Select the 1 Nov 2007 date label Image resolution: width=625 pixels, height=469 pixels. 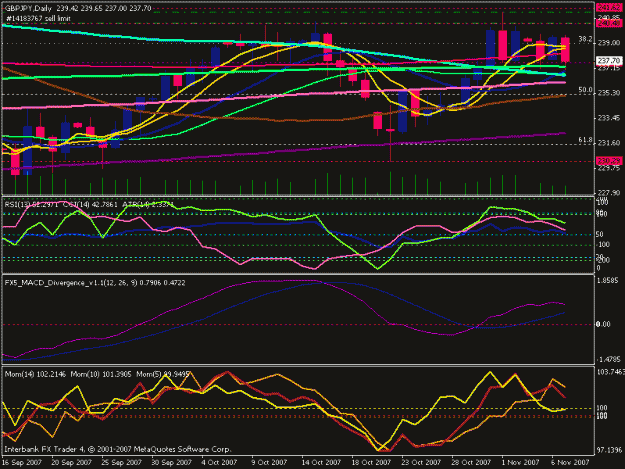(x=521, y=462)
